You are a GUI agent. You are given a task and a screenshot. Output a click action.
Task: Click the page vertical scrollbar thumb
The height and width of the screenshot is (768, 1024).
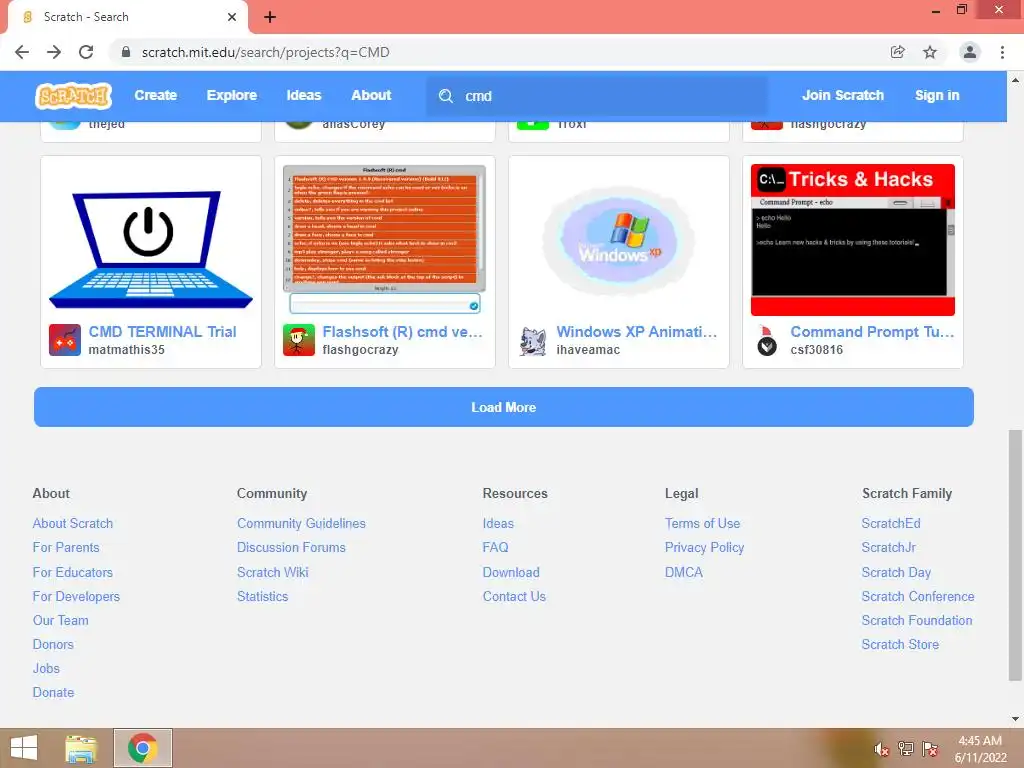click(1014, 555)
